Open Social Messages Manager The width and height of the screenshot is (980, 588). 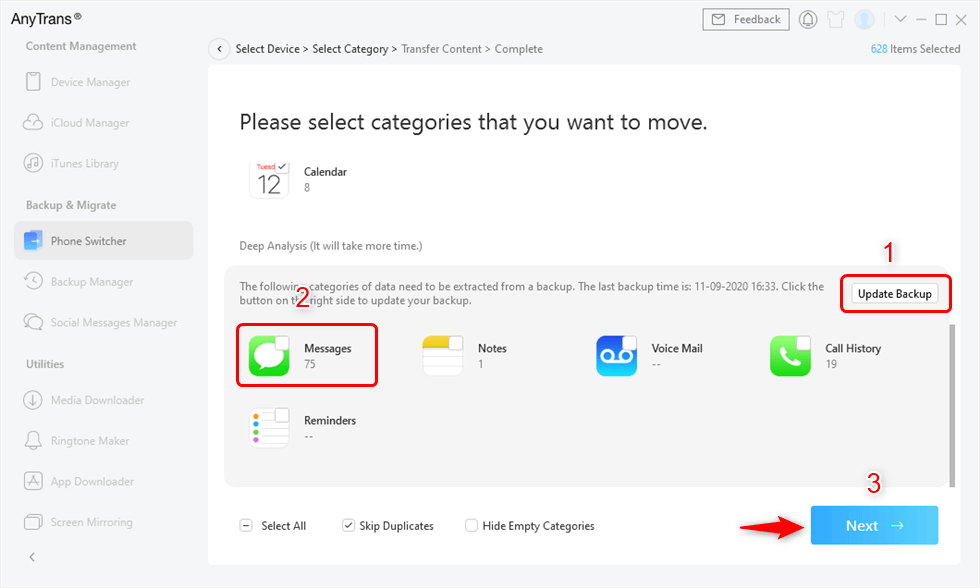click(114, 322)
